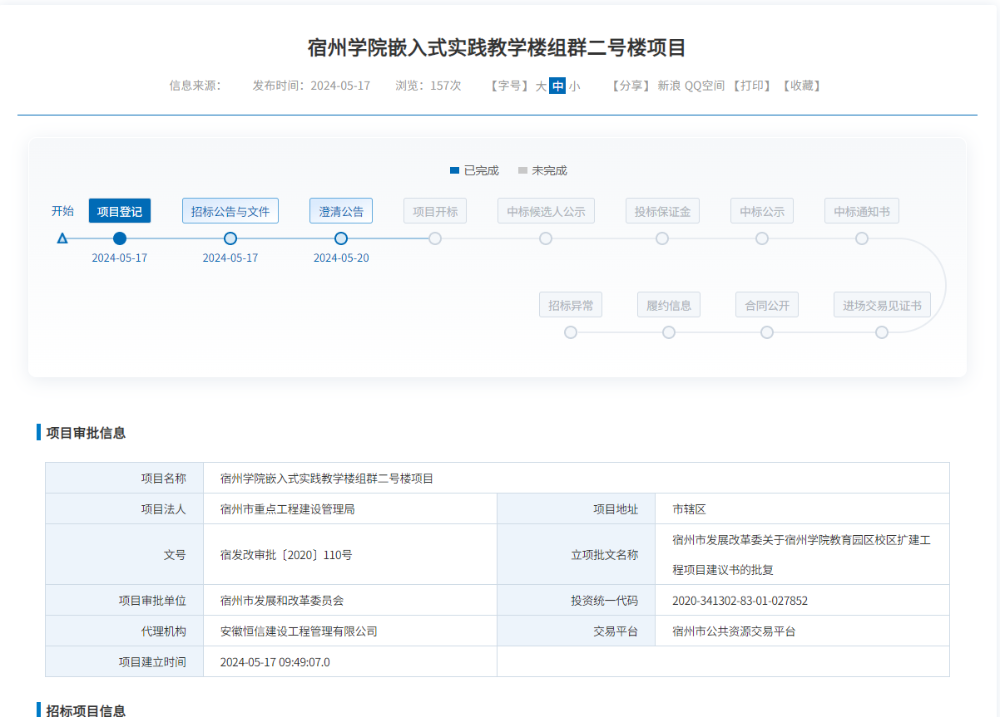Click the timeline node under 中标公示
Image resolution: width=1000 pixels, height=717 pixels.
click(762, 239)
